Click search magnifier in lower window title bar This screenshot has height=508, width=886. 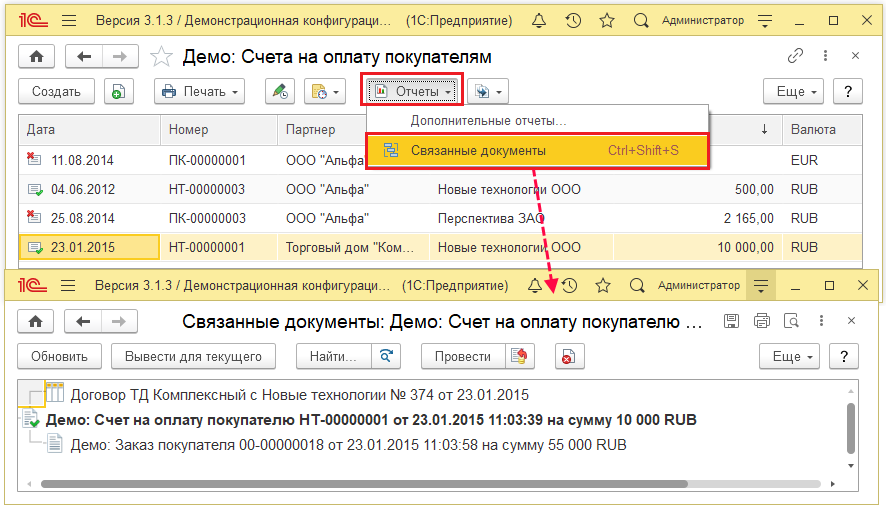point(637,286)
